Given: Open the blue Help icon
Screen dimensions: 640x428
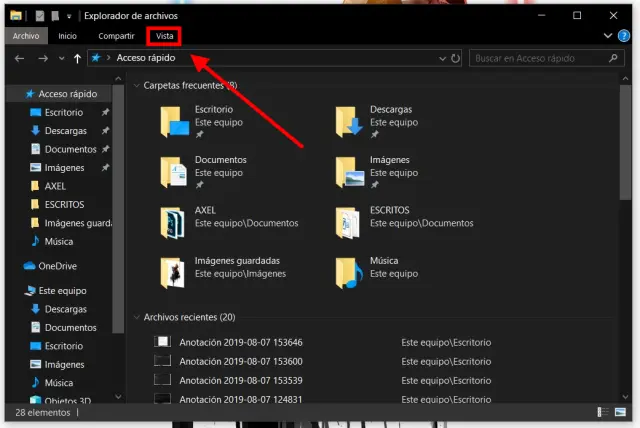Looking at the screenshot, I should [624, 36].
